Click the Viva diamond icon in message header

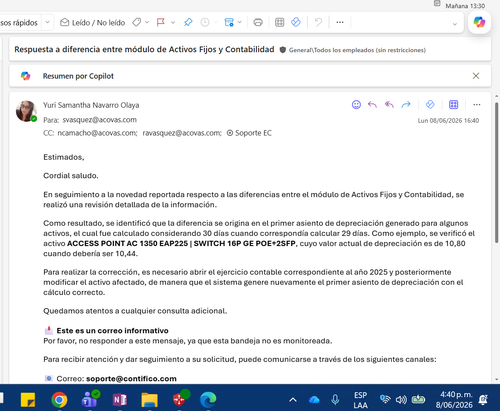pos(430,105)
